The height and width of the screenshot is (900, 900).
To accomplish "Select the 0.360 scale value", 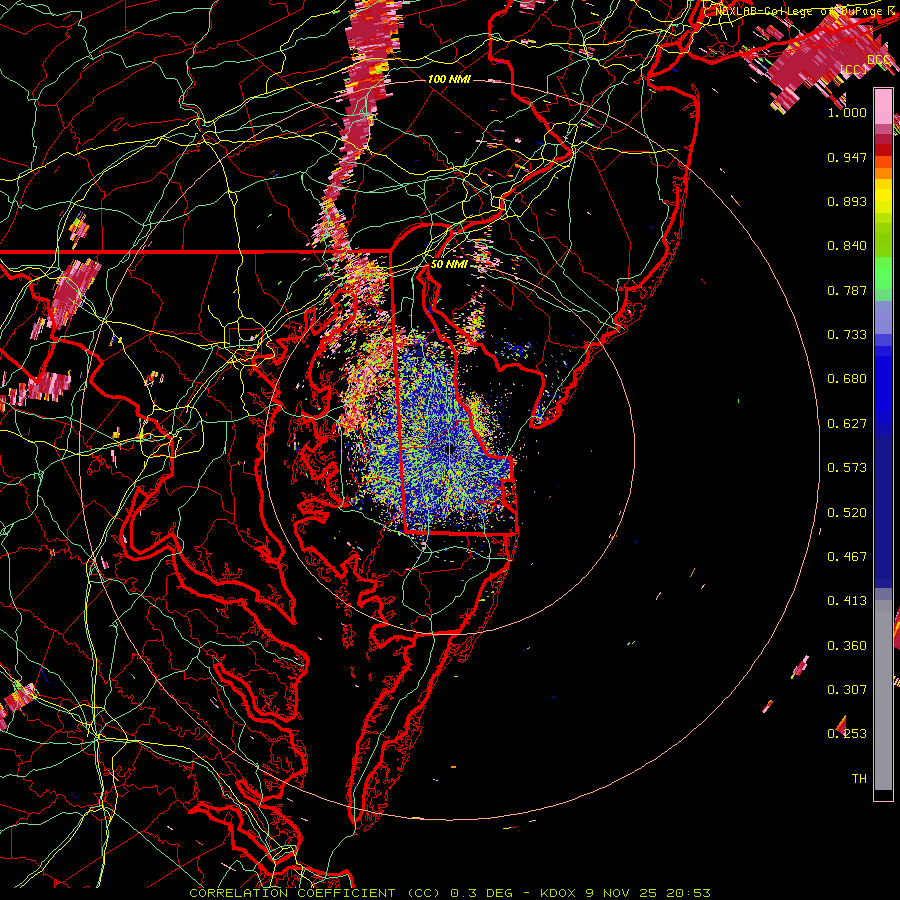I will (847, 646).
